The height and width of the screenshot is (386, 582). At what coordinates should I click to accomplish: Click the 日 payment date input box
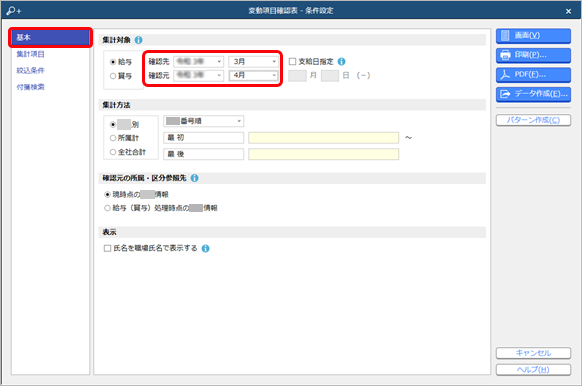coord(330,76)
